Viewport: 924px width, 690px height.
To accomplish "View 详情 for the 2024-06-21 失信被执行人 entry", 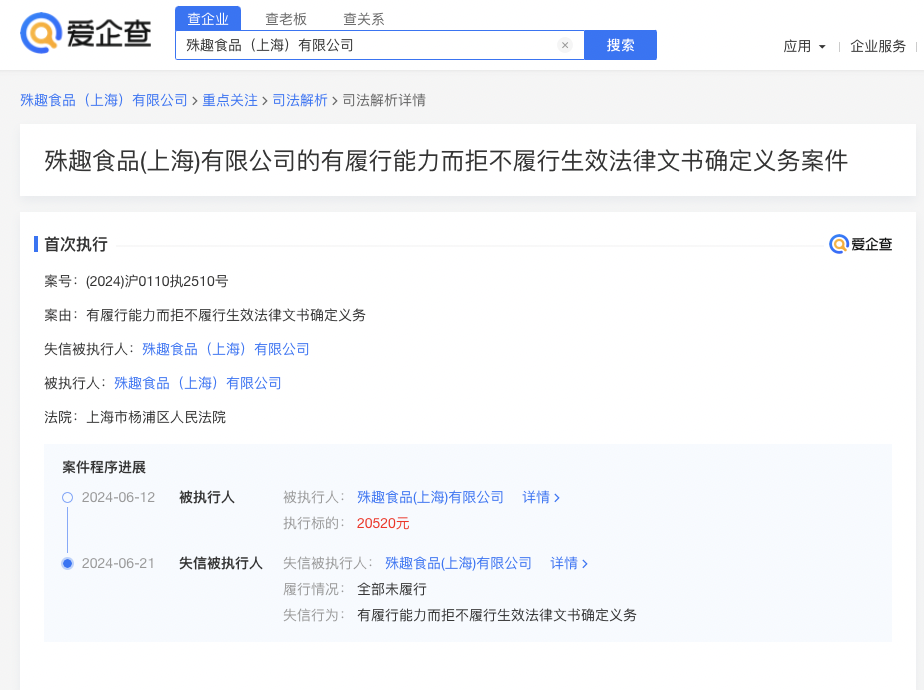I will 569,563.
